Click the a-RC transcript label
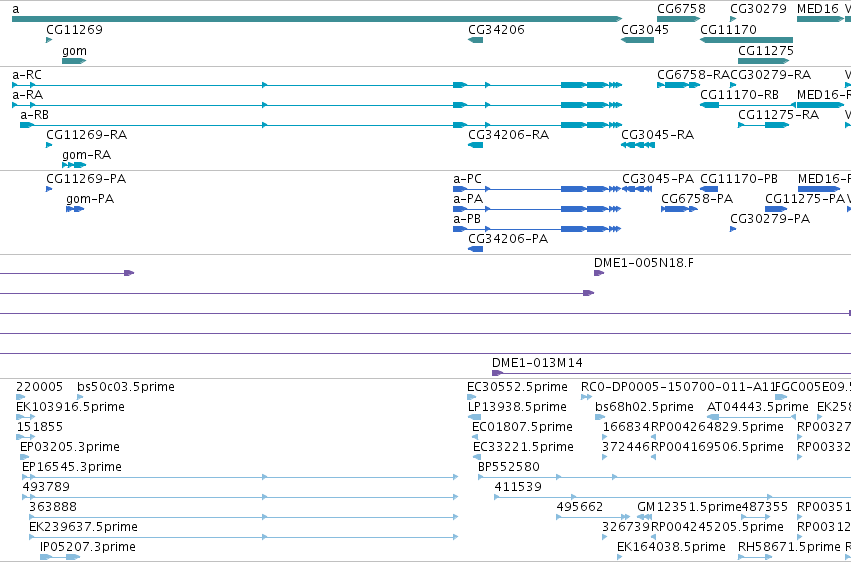Viewport: 851px width, 562px height. tap(27, 75)
